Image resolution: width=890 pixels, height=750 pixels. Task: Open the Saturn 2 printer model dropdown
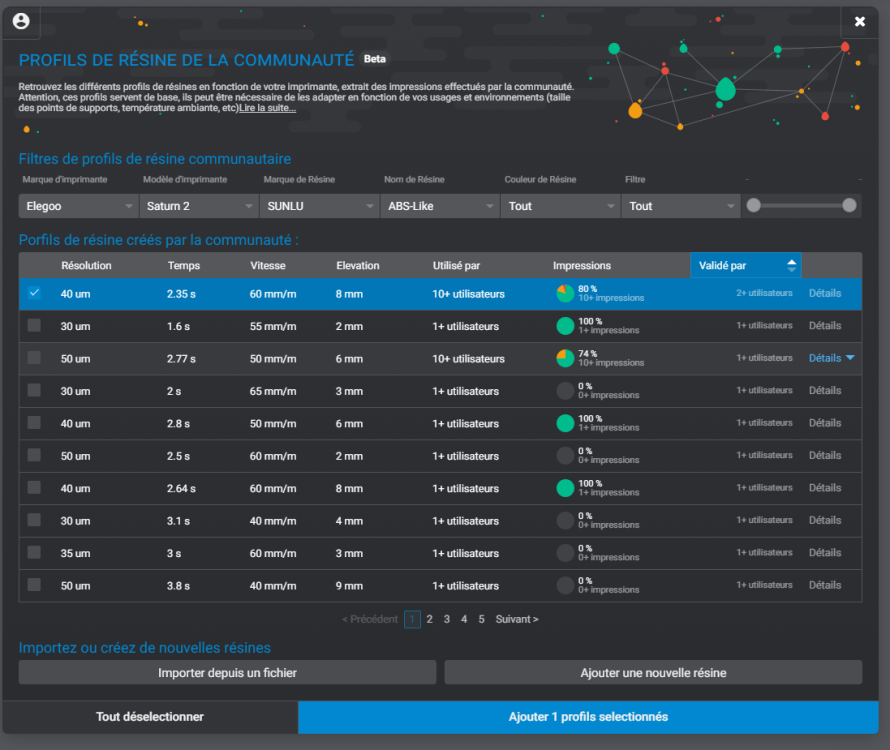point(199,206)
